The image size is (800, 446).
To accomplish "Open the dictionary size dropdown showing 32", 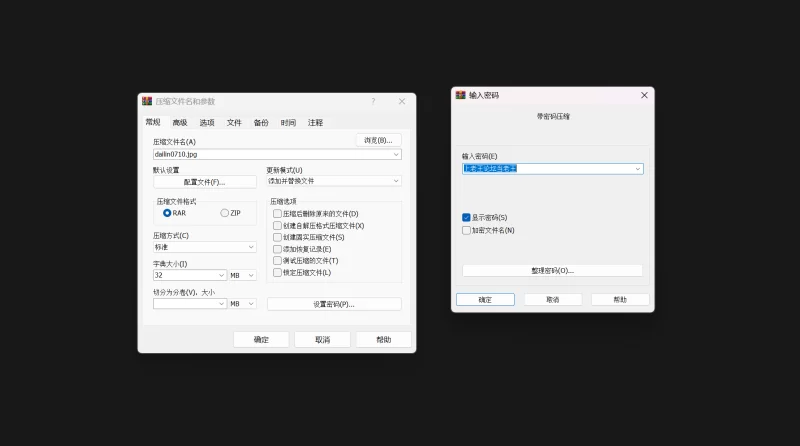I will pyautogui.click(x=221, y=275).
